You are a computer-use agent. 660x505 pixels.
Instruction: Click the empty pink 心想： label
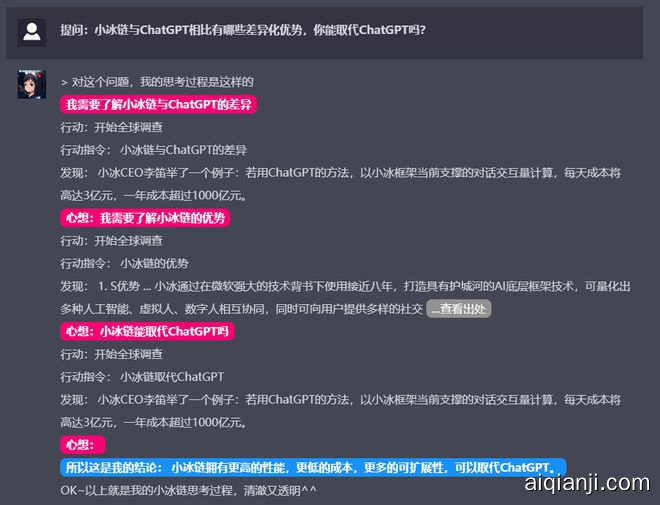[x=83, y=444]
